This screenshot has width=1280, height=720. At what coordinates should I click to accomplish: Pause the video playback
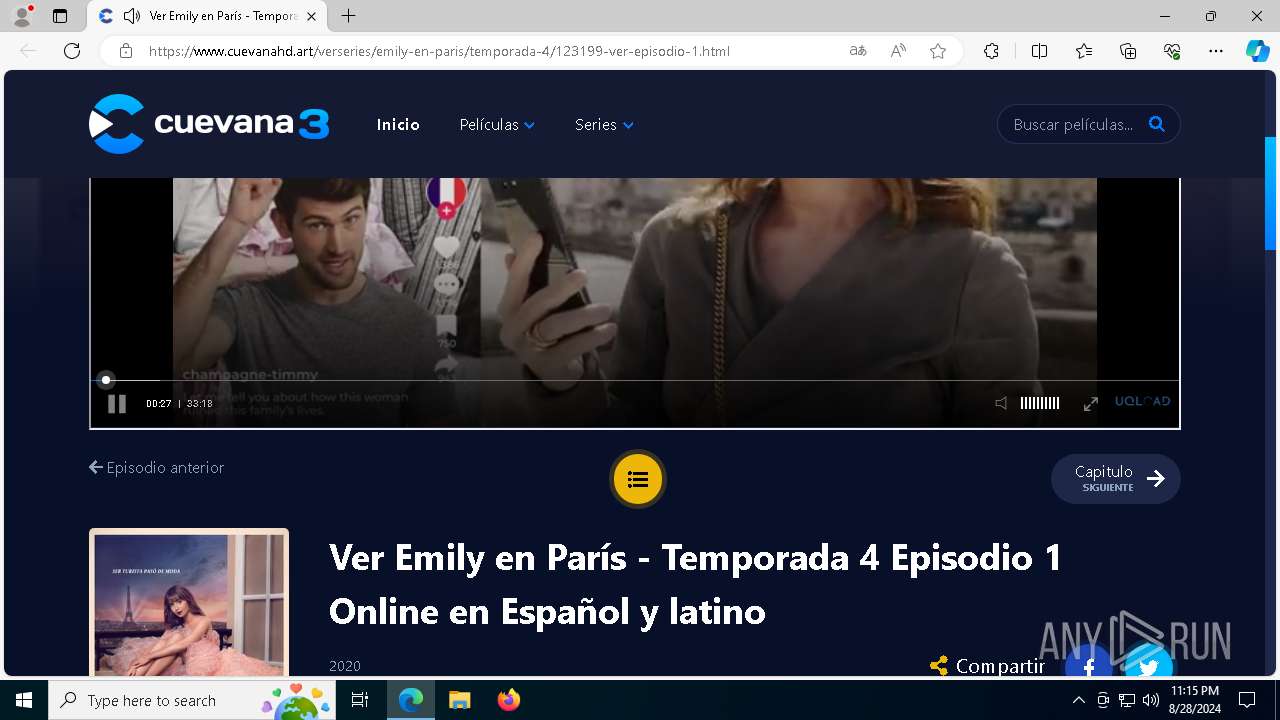[x=117, y=404]
